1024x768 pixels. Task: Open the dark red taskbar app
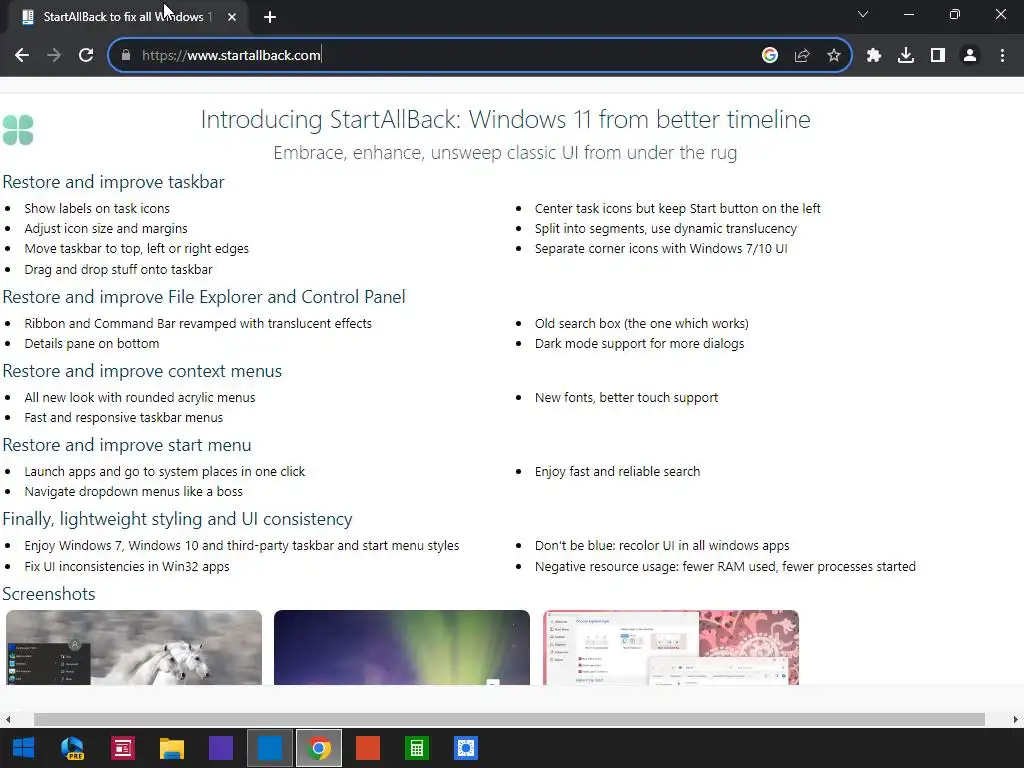pos(122,748)
